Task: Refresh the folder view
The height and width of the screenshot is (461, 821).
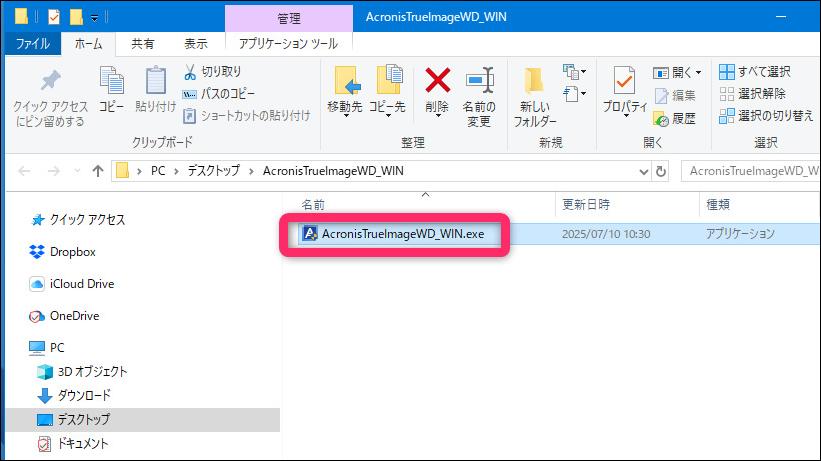Action: pyautogui.click(x=661, y=171)
